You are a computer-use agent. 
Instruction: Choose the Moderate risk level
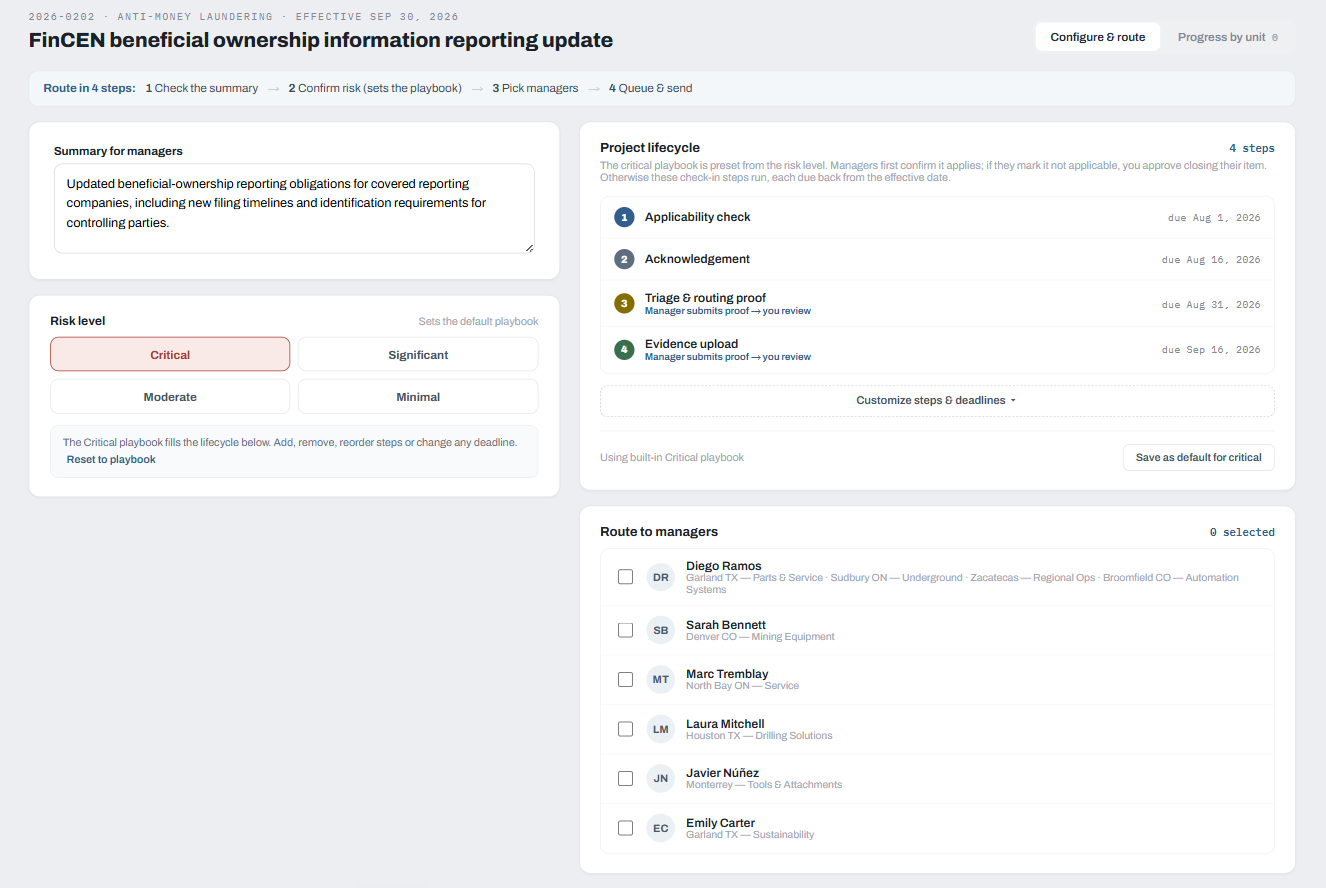coord(170,397)
